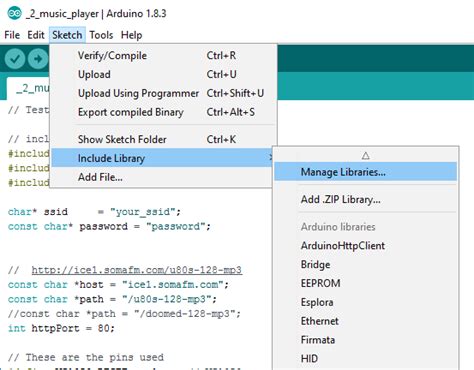Image resolution: width=474 pixels, height=370 pixels.
Task: Include the ArduinoHttpClient library
Action: 365,246
